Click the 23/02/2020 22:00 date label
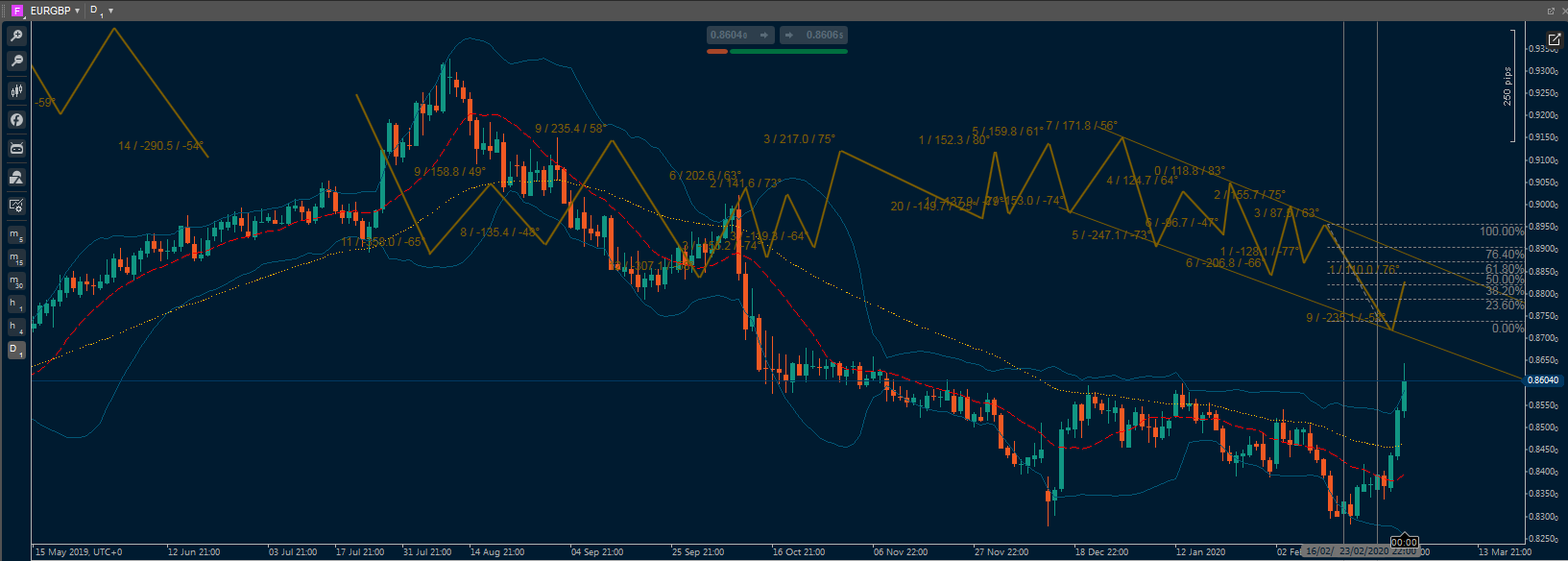The height and width of the screenshot is (561, 1568). (x=1378, y=552)
